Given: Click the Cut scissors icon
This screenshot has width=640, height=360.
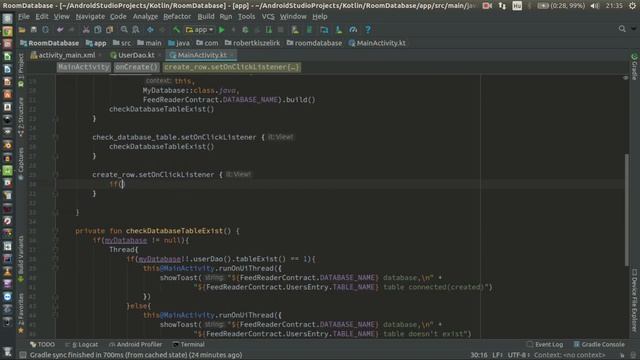Looking at the screenshot, I should [86, 30].
